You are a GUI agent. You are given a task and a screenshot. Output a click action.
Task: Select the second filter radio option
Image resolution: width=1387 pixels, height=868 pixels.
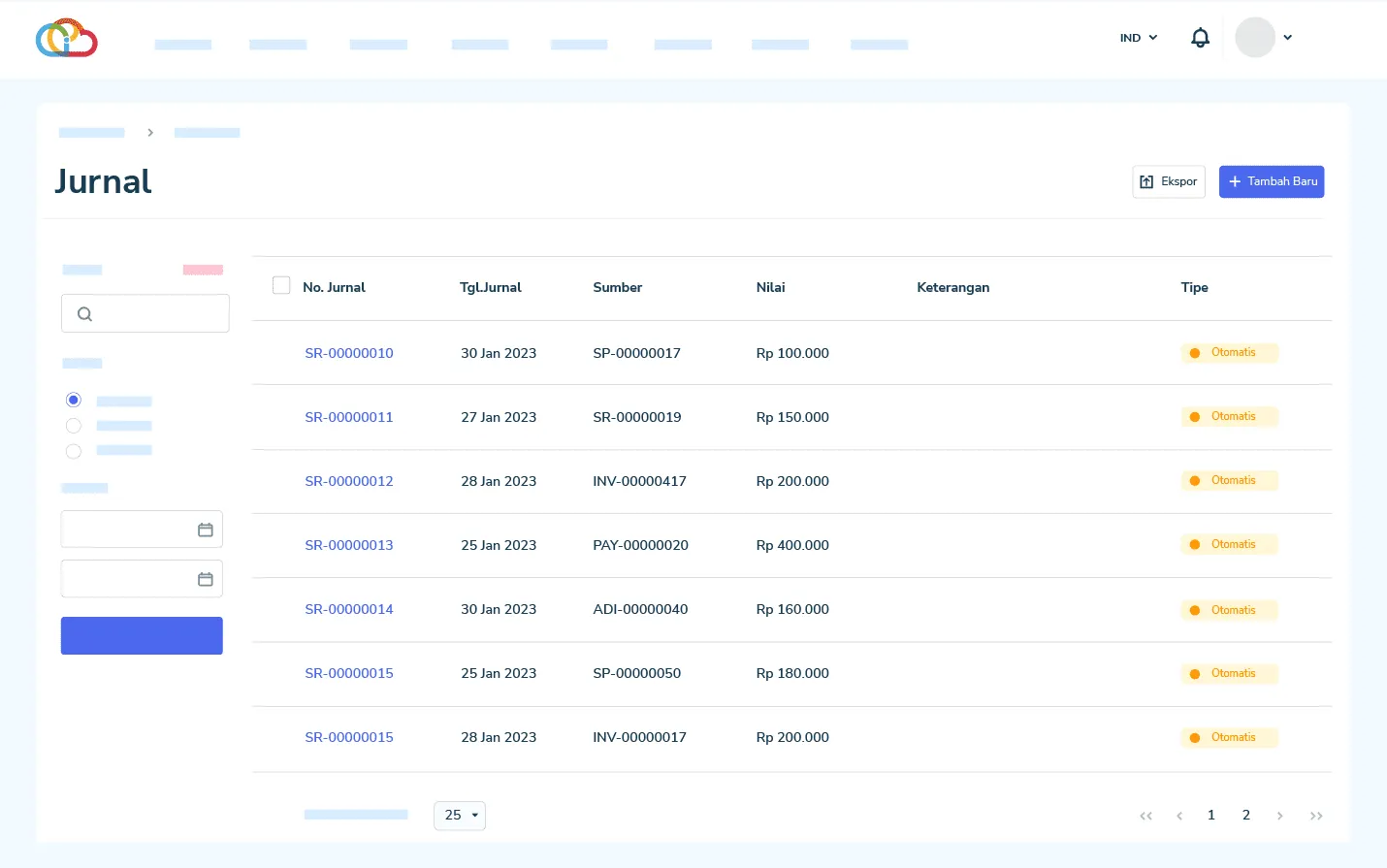(74, 426)
